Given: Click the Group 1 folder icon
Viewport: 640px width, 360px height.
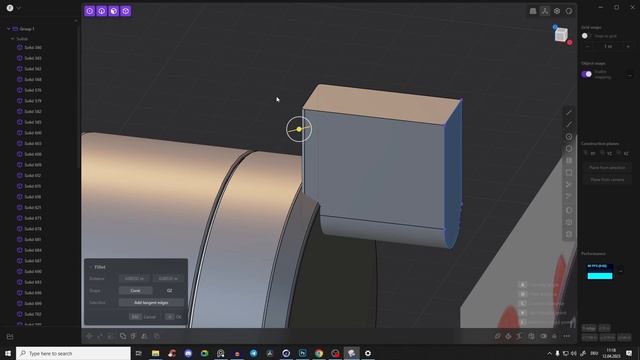Looking at the screenshot, I should click(16, 29).
